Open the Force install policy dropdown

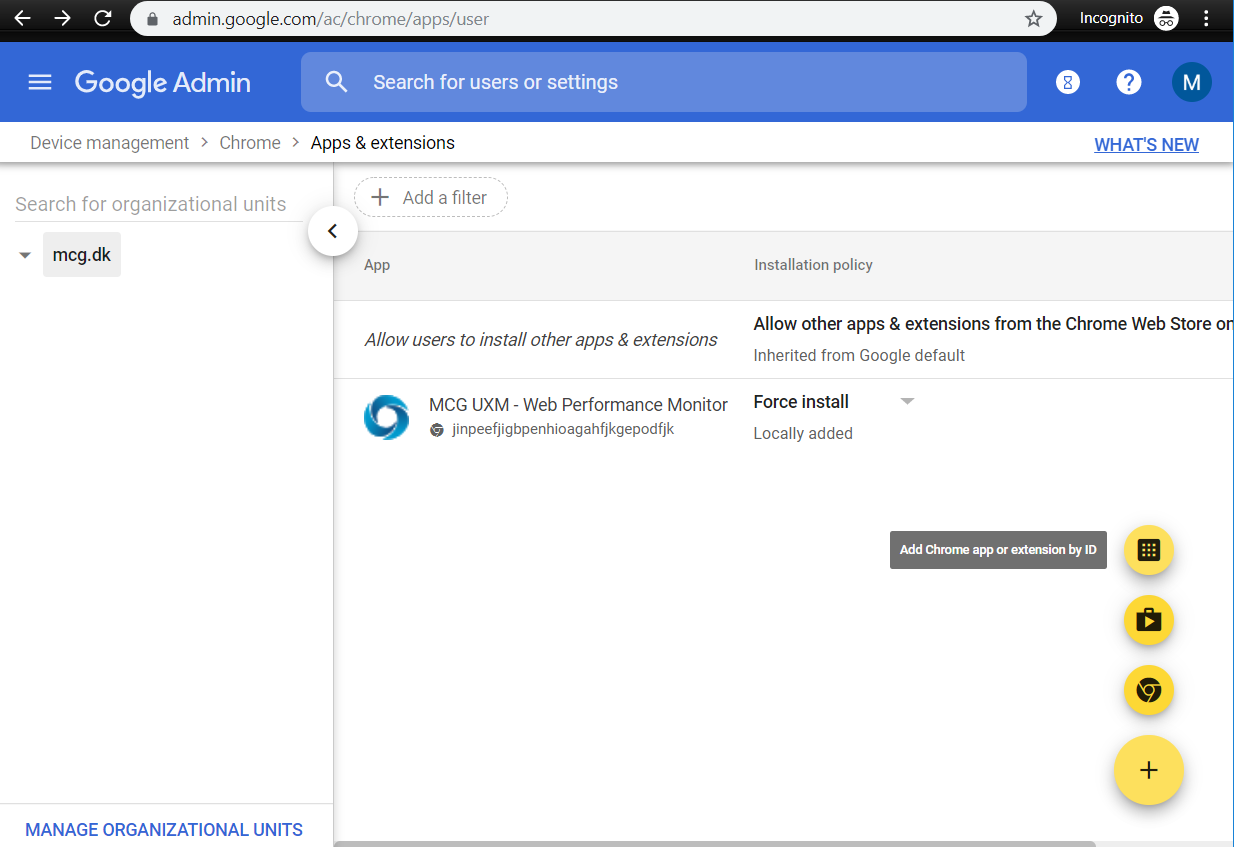click(x=907, y=402)
